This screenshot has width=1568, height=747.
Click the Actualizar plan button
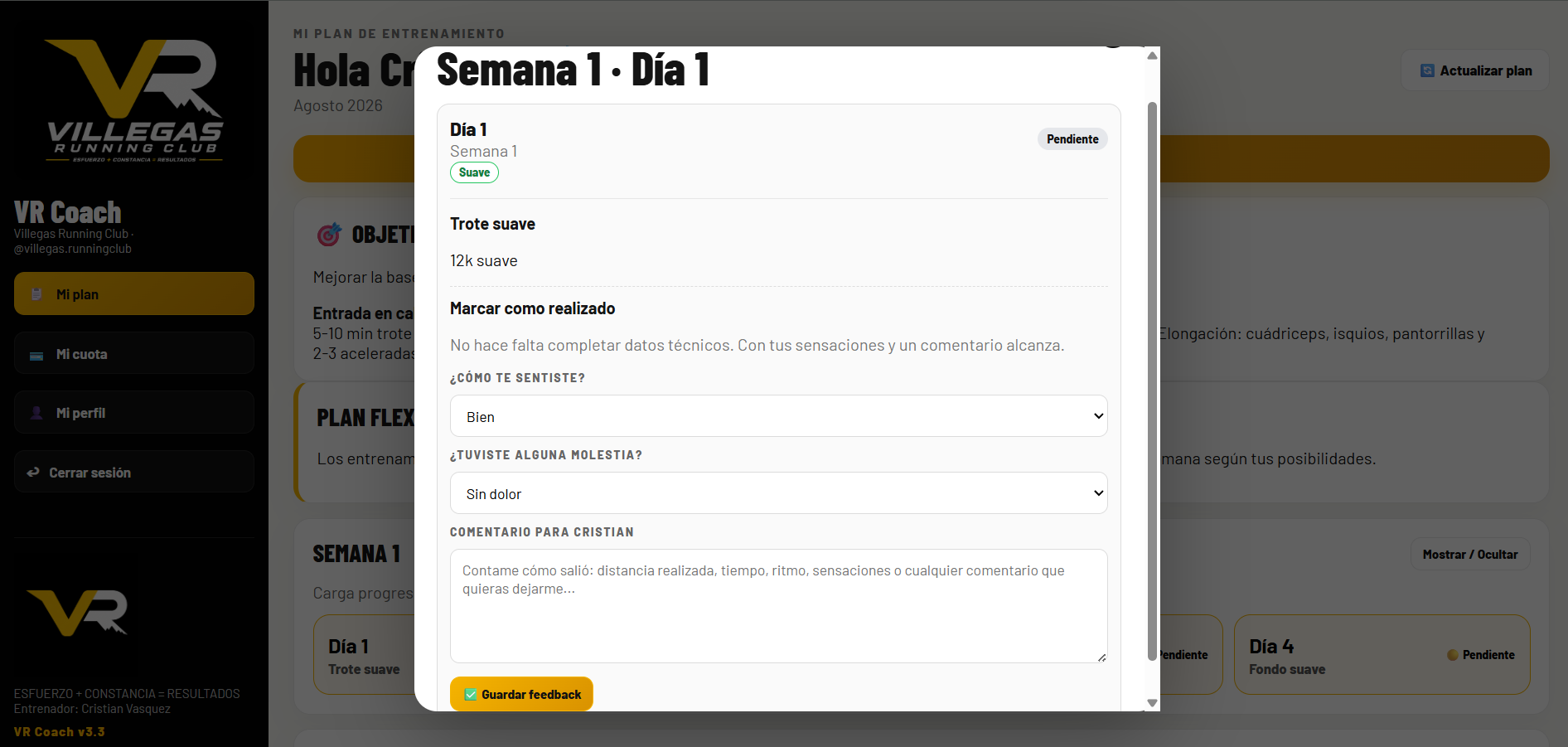point(1475,70)
